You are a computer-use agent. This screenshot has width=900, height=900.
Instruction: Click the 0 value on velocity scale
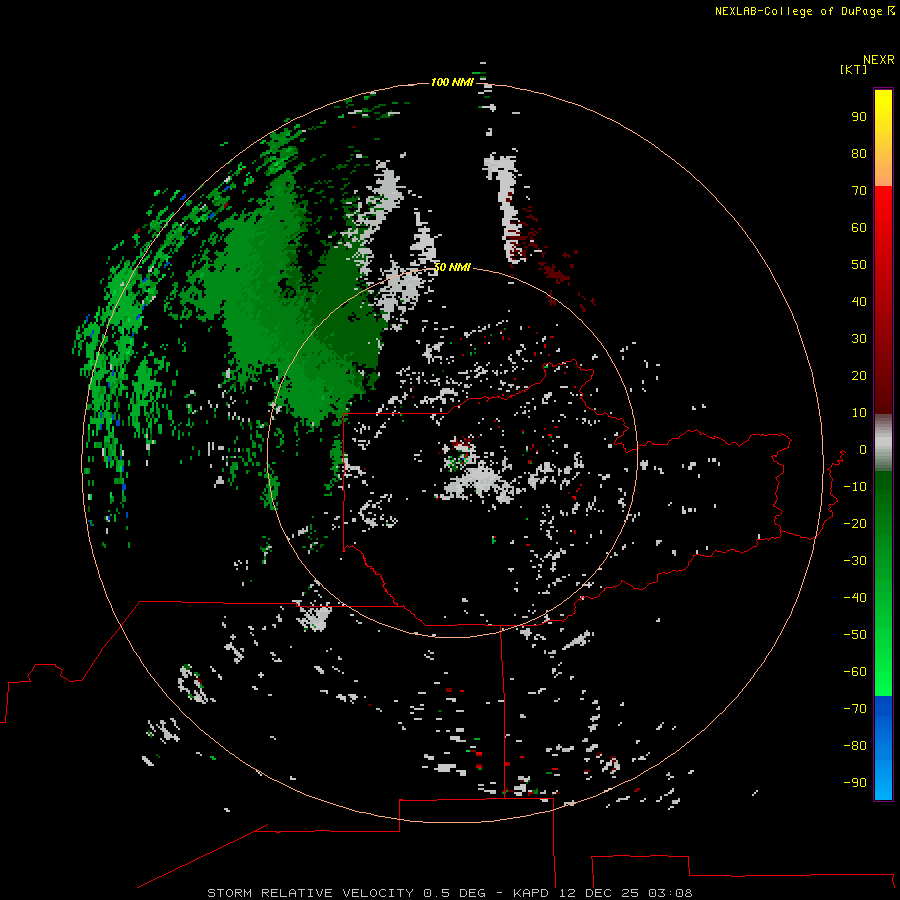862,450
